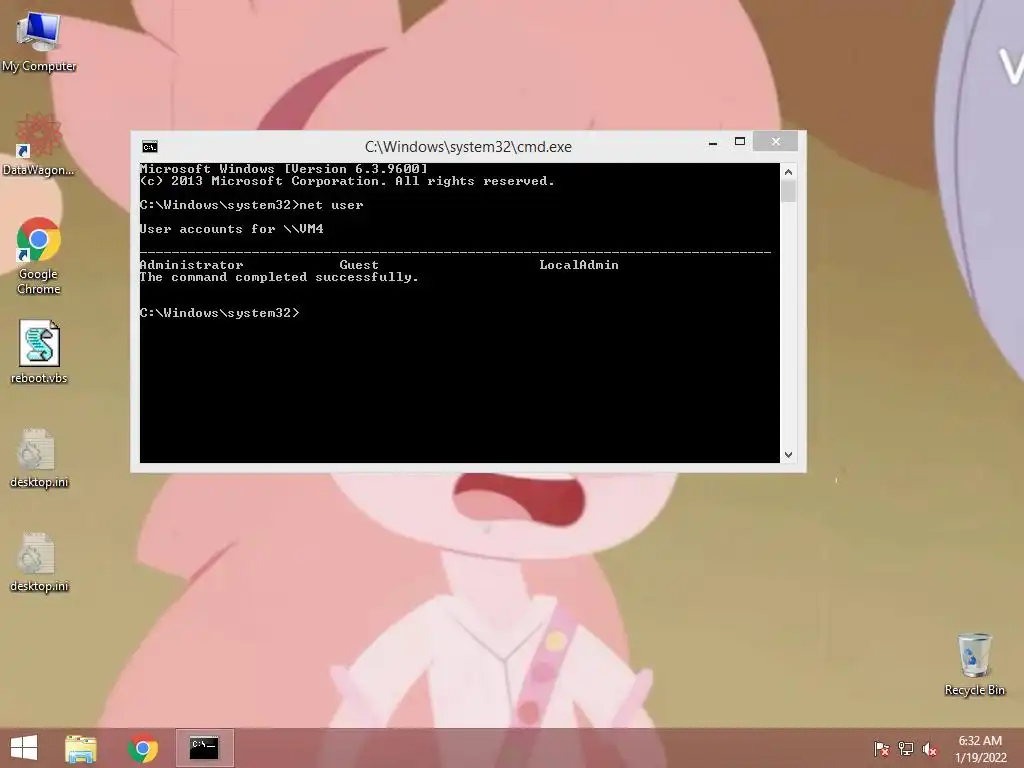Open the network tray icon
Screen dimensions: 1024x768
906,749
